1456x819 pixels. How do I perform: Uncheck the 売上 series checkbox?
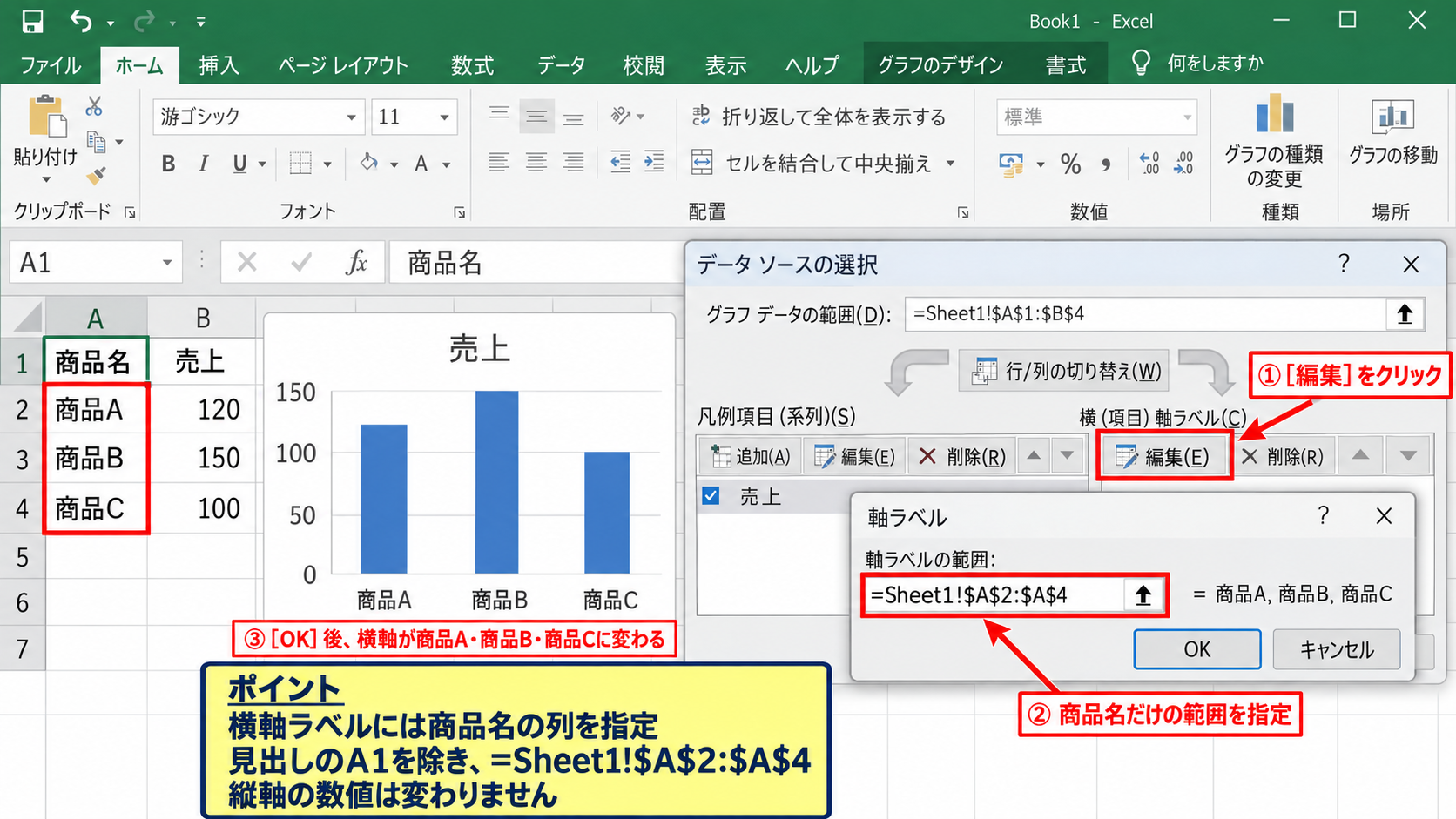[711, 496]
